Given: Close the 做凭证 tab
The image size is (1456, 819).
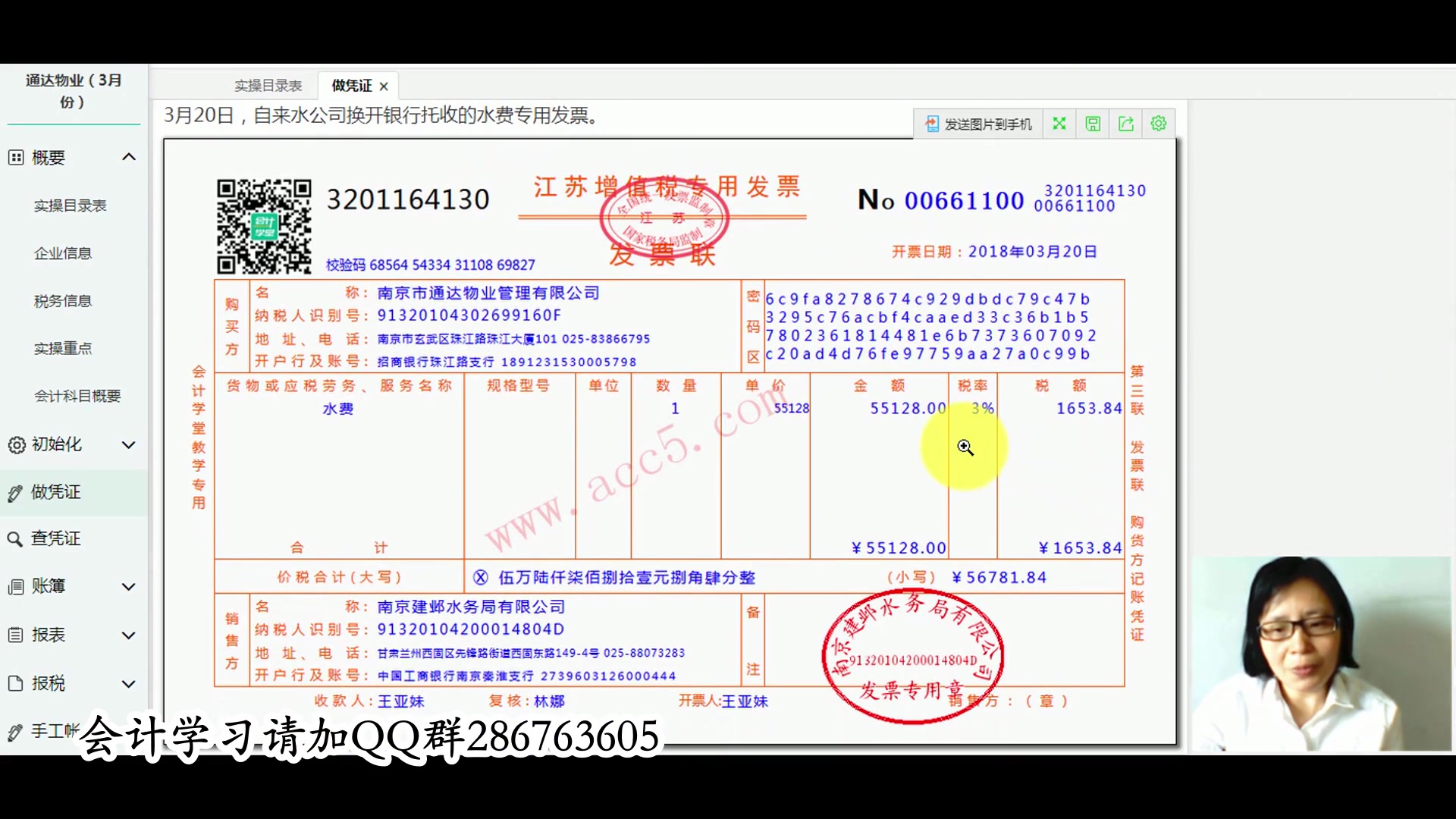Looking at the screenshot, I should (384, 86).
